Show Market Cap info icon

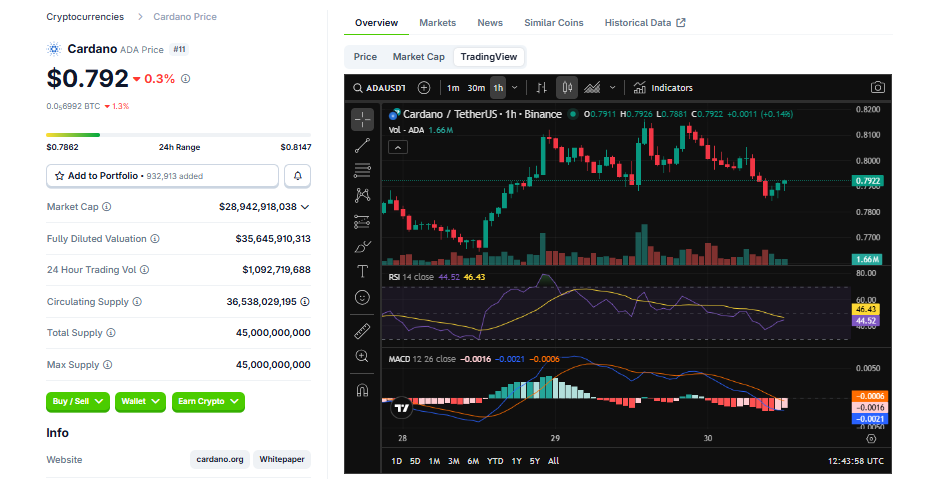pos(107,207)
